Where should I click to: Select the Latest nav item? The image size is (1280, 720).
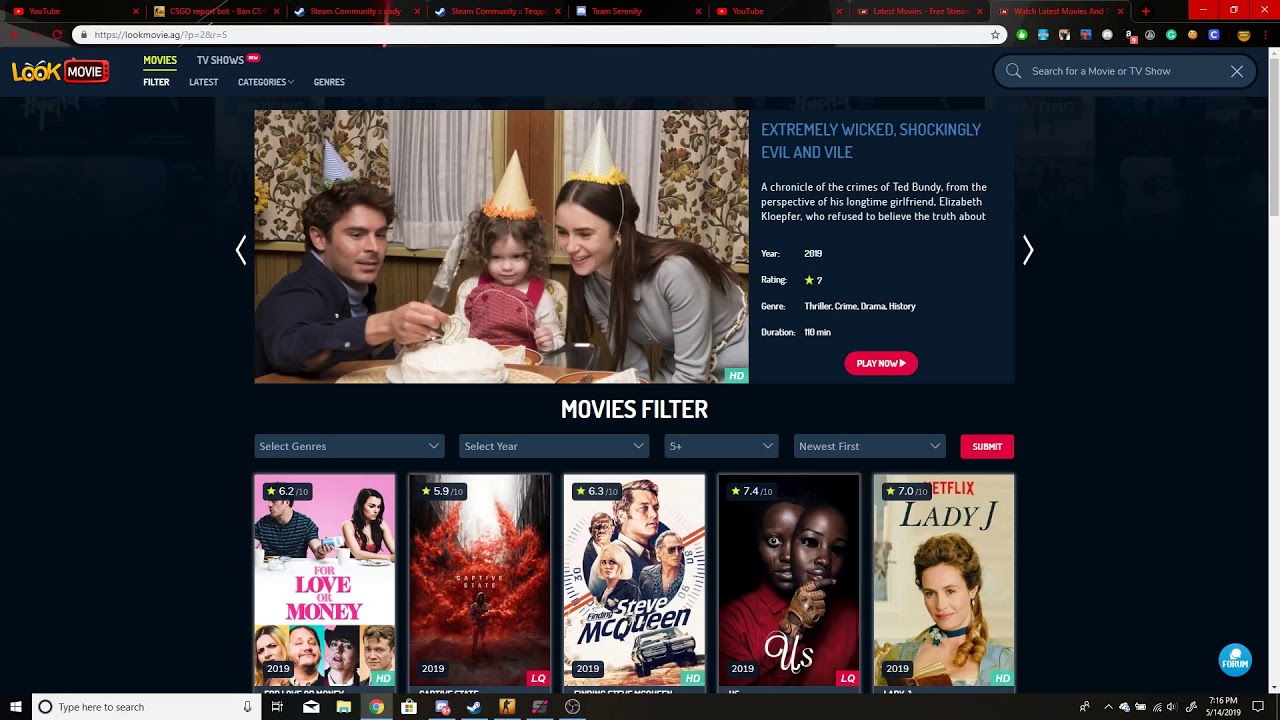[x=203, y=82]
